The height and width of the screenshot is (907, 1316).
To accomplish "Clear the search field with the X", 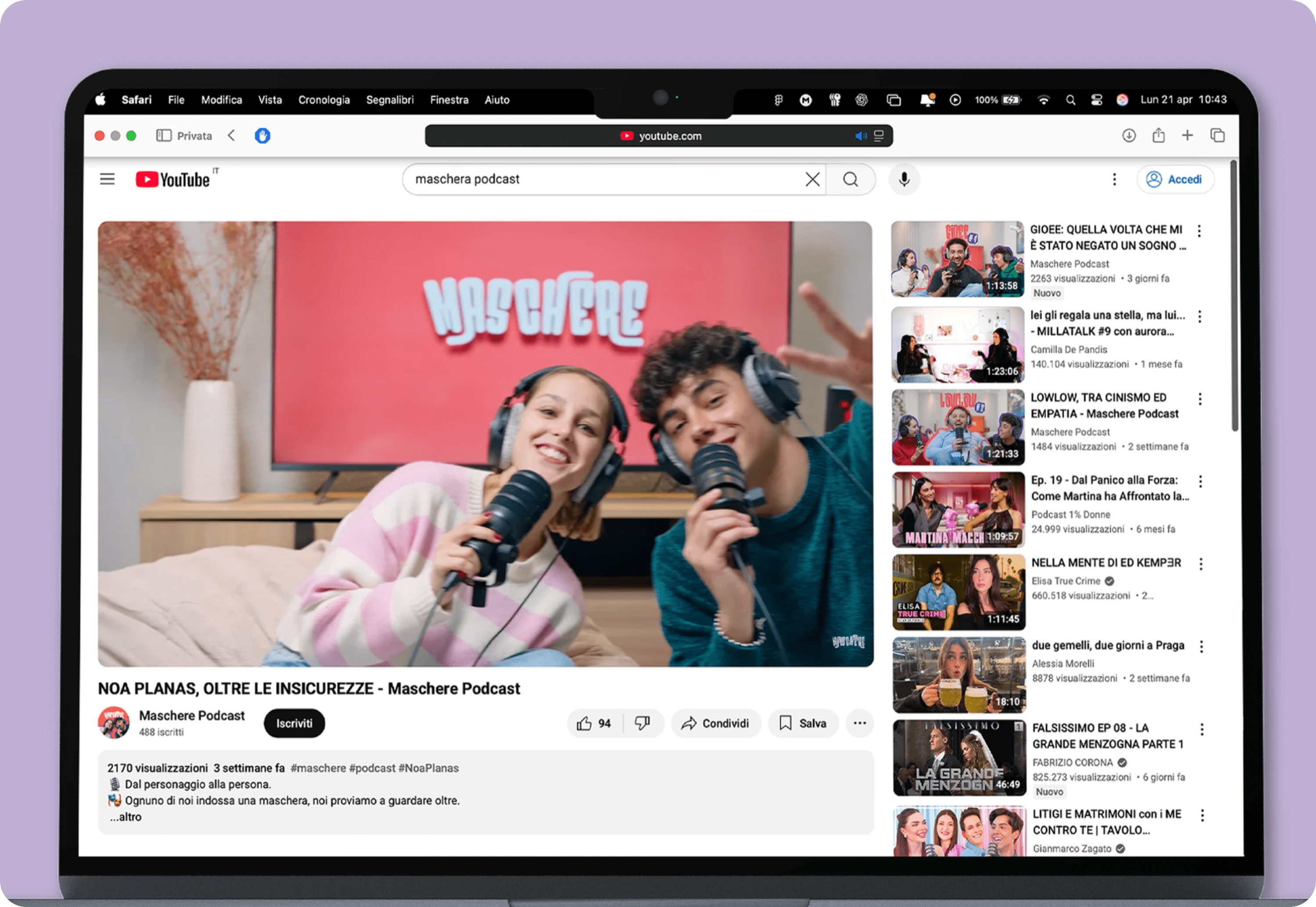I will point(813,180).
